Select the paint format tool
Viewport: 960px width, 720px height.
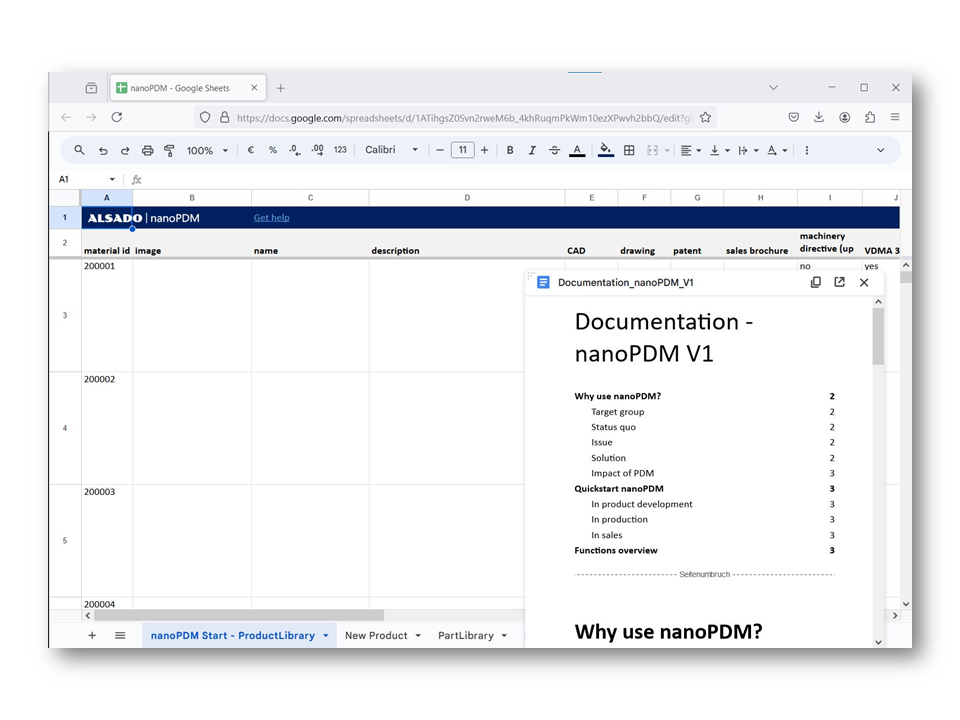(170, 150)
